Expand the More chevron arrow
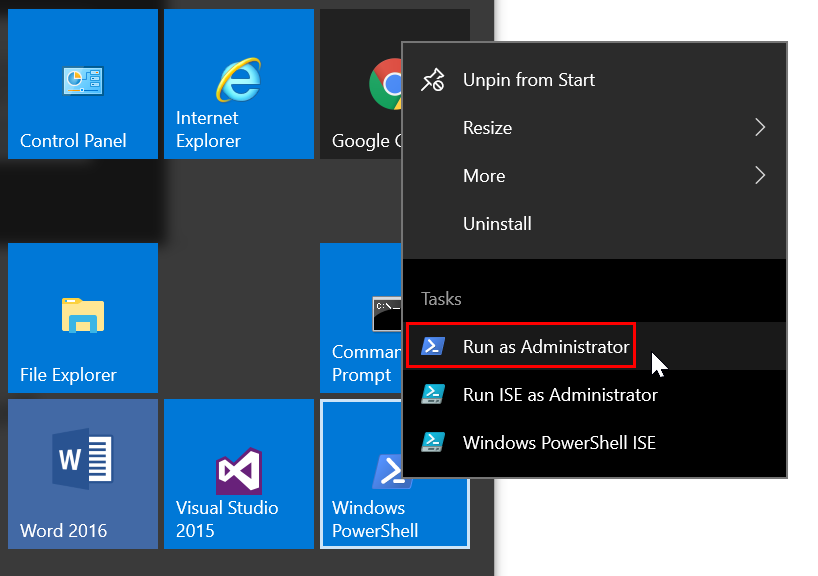Viewport: 818px width, 576px height. [x=760, y=175]
